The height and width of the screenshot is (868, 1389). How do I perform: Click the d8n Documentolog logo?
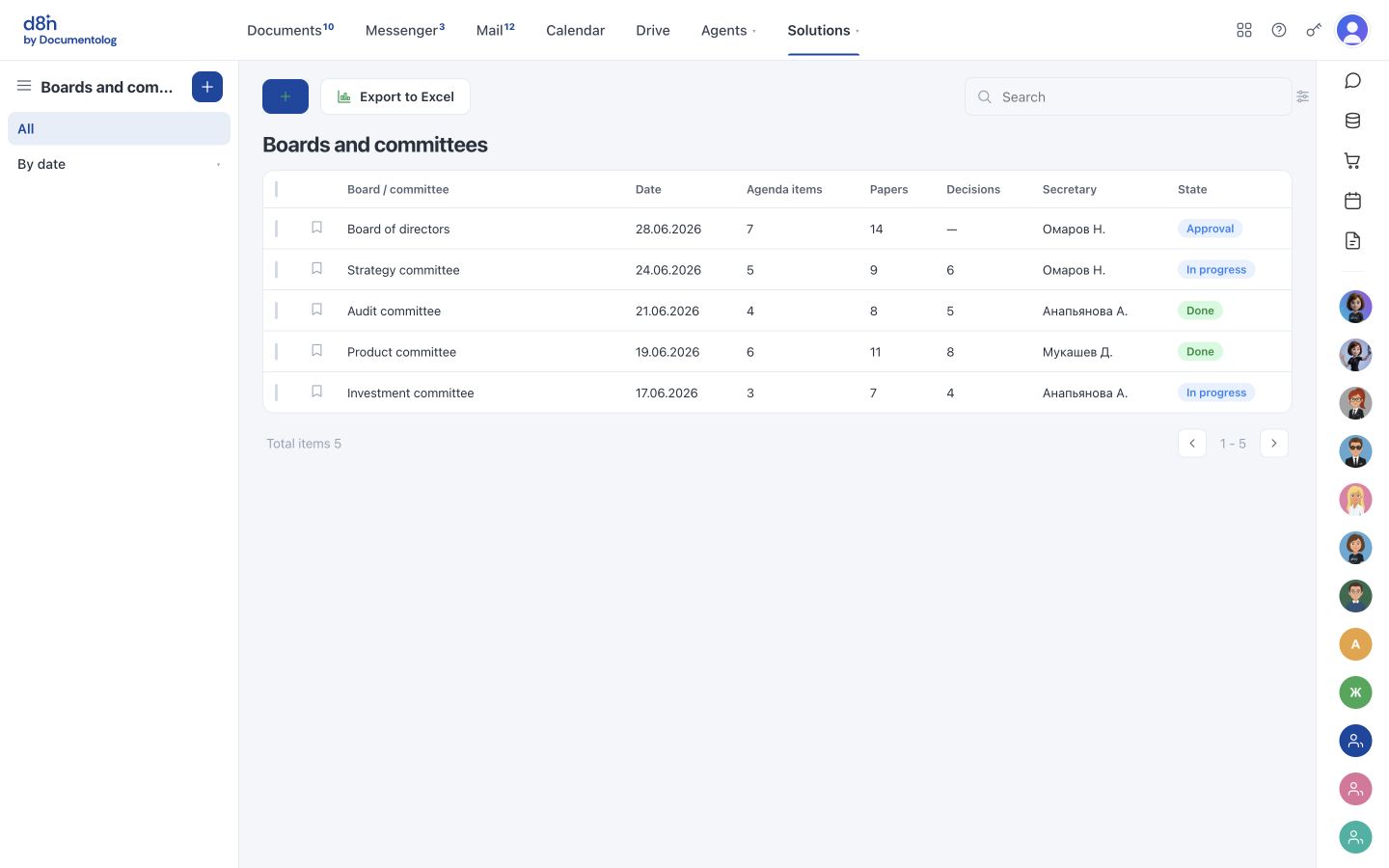(x=69, y=30)
